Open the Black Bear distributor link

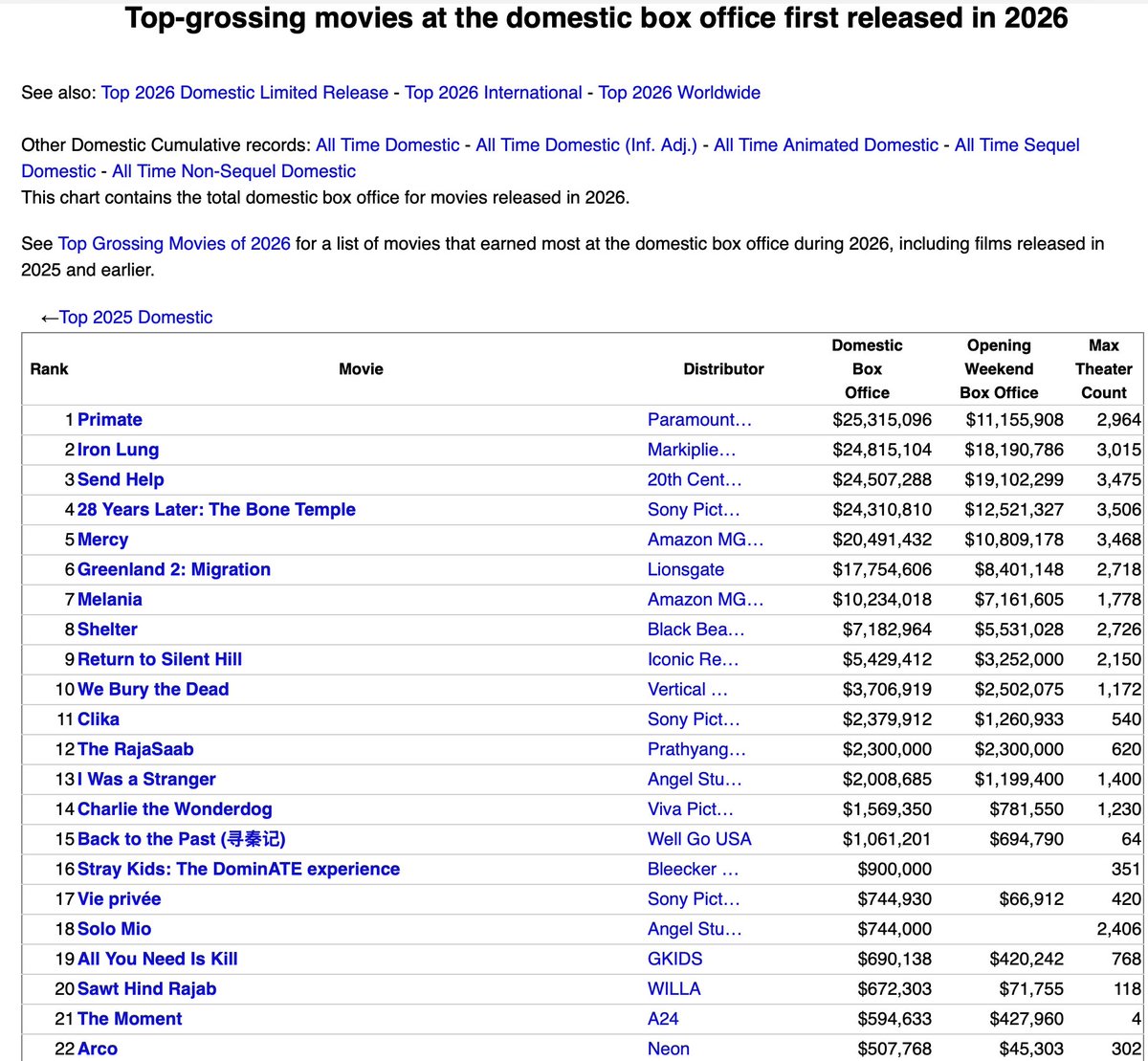[x=696, y=630]
